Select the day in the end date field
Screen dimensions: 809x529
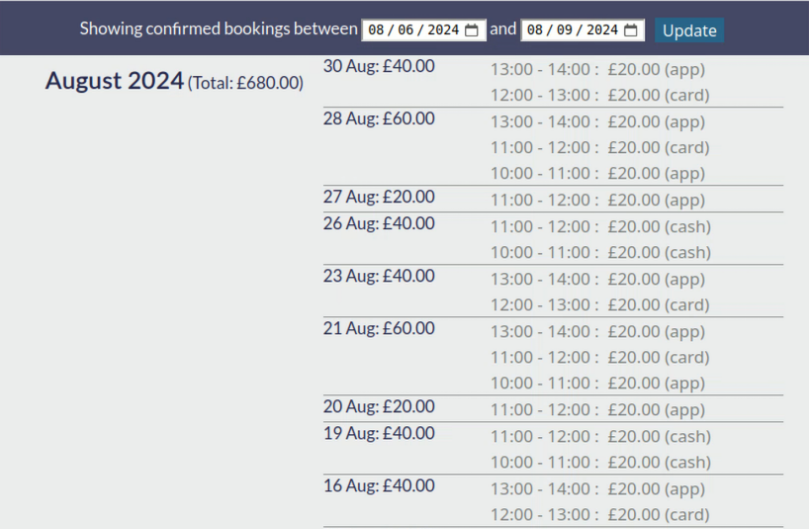pos(535,30)
